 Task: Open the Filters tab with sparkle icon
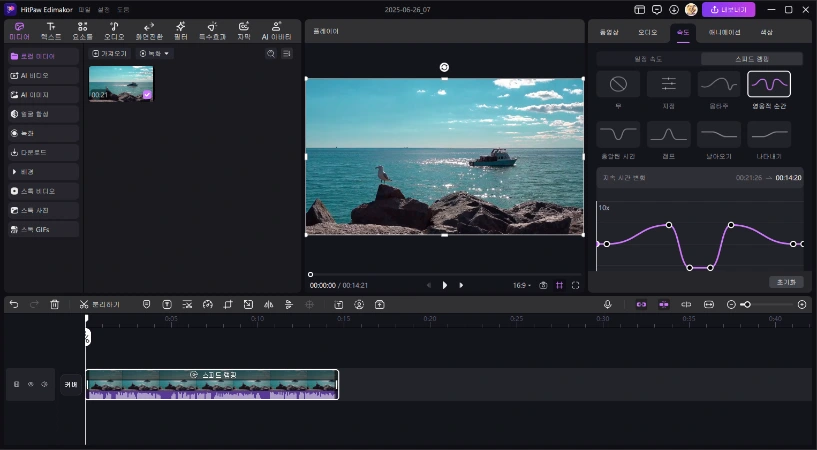181,31
